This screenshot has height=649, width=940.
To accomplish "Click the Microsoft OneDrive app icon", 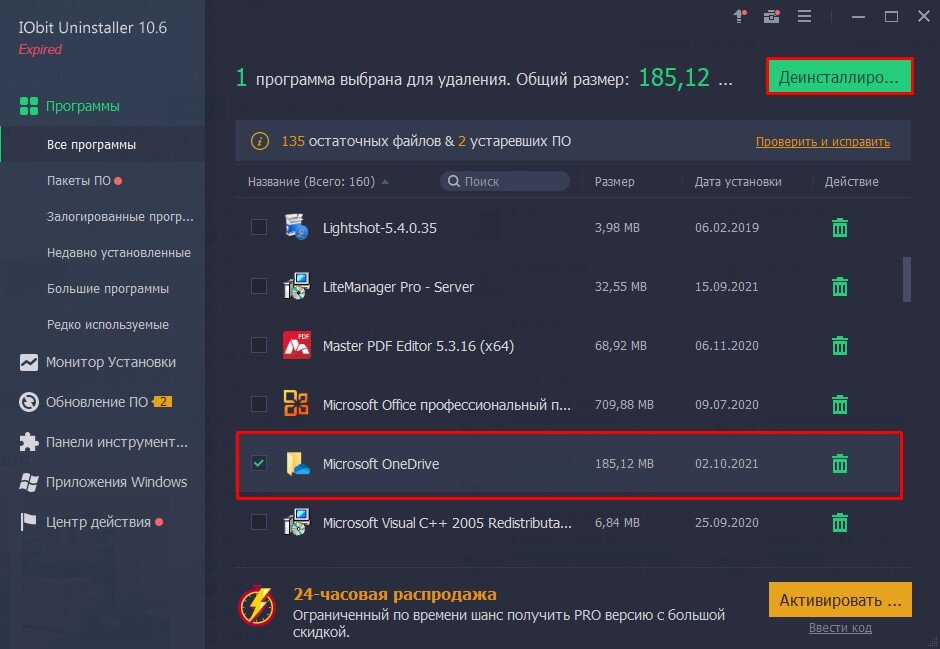I will [x=297, y=463].
